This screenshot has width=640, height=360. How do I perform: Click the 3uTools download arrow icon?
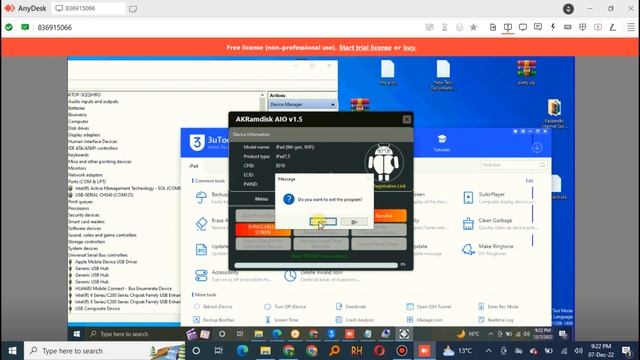(x=537, y=147)
